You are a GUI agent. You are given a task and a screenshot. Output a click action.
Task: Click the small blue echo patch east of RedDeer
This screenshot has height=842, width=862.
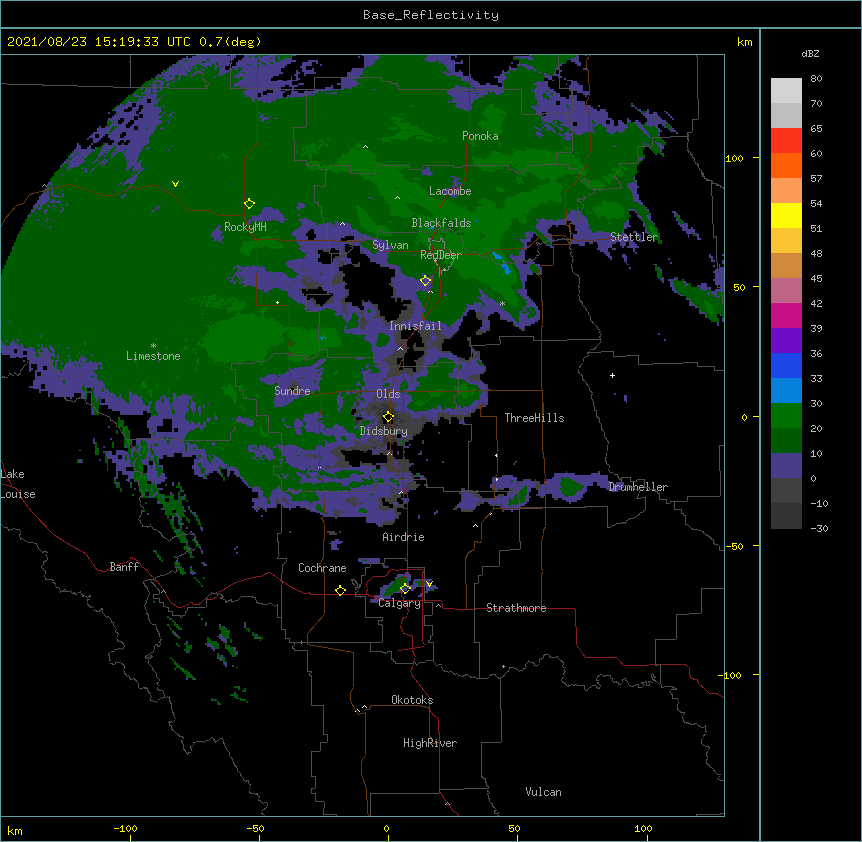(501, 262)
